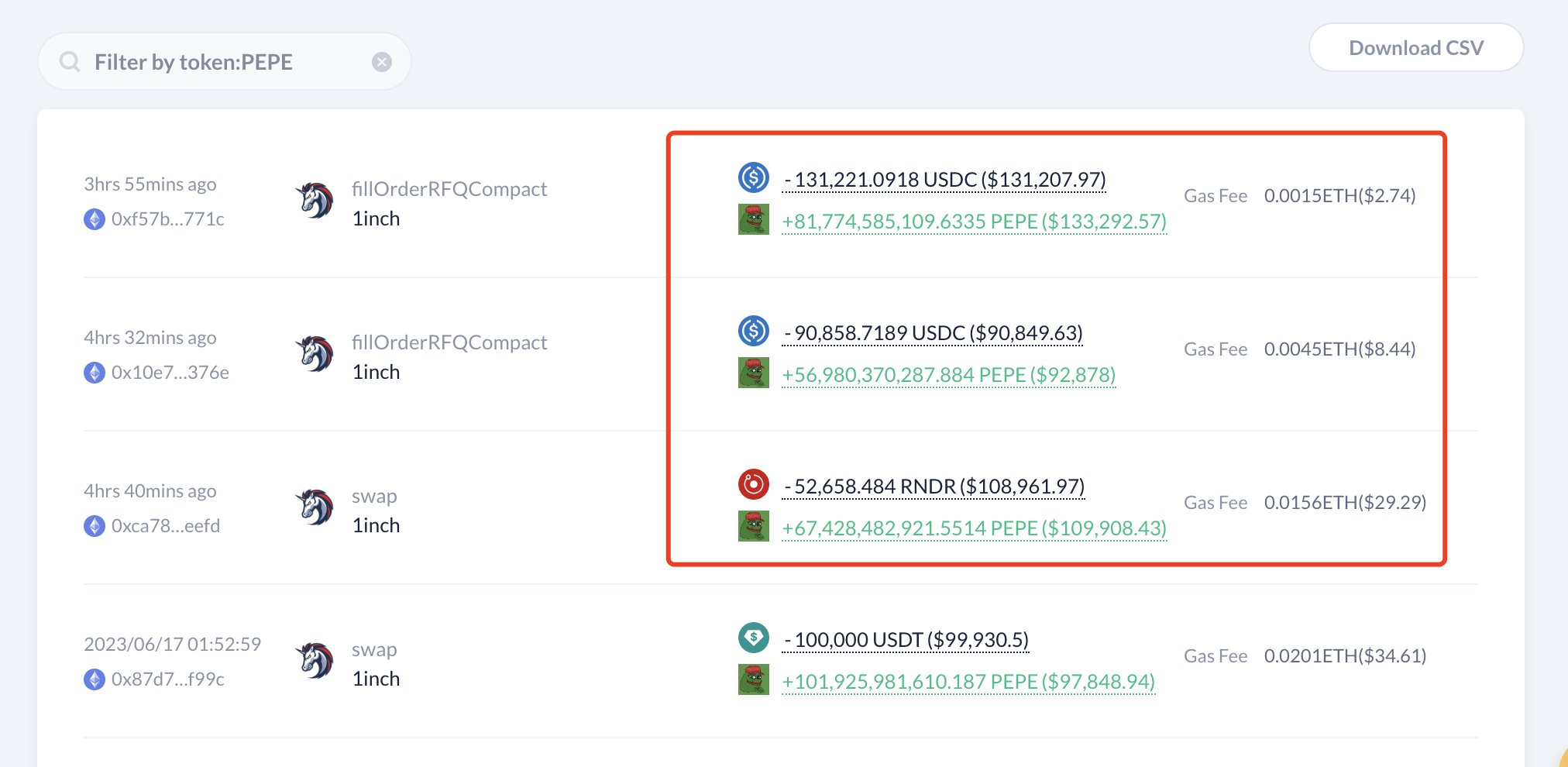1568x767 pixels.
Task: Click USDT token icon for 100,000 USDT
Action: [x=754, y=638]
